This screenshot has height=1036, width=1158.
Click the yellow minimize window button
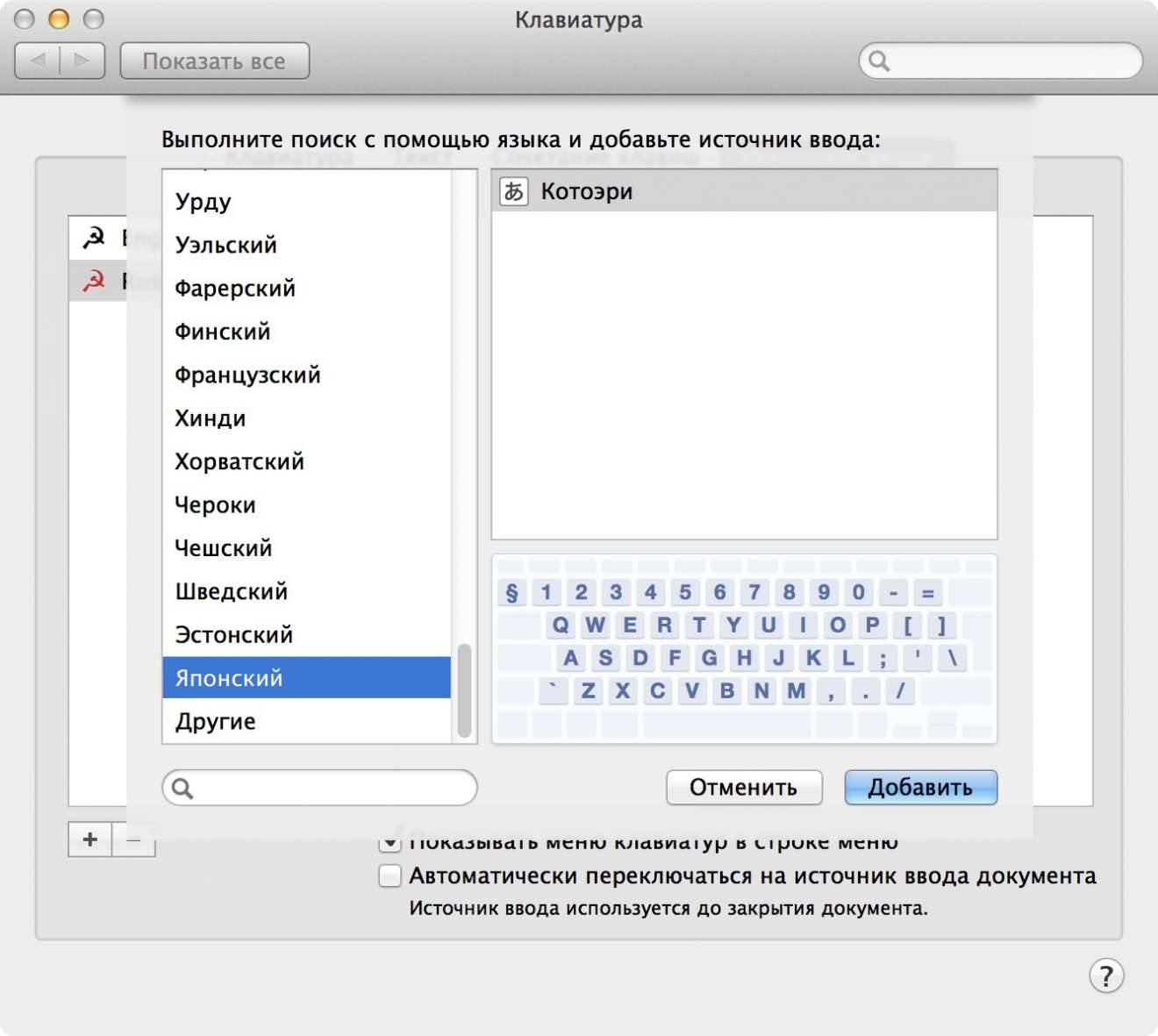point(59,18)
